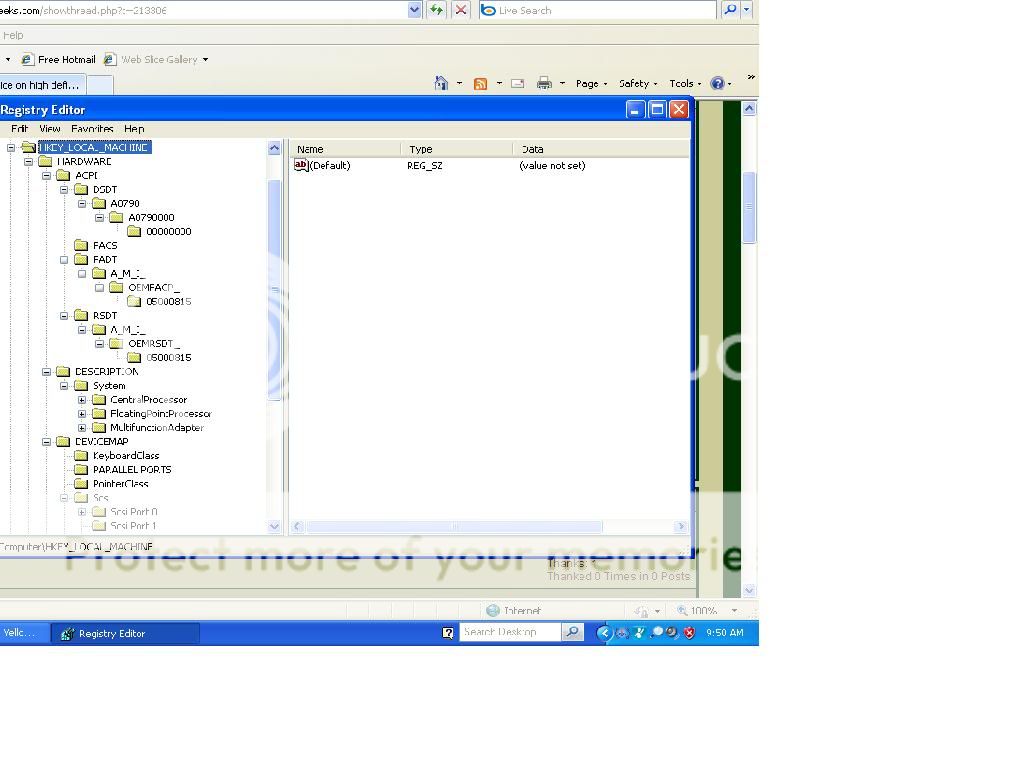Open the Read Mail icon on toolbar
1024x768 pixels.
pos(518,83)
